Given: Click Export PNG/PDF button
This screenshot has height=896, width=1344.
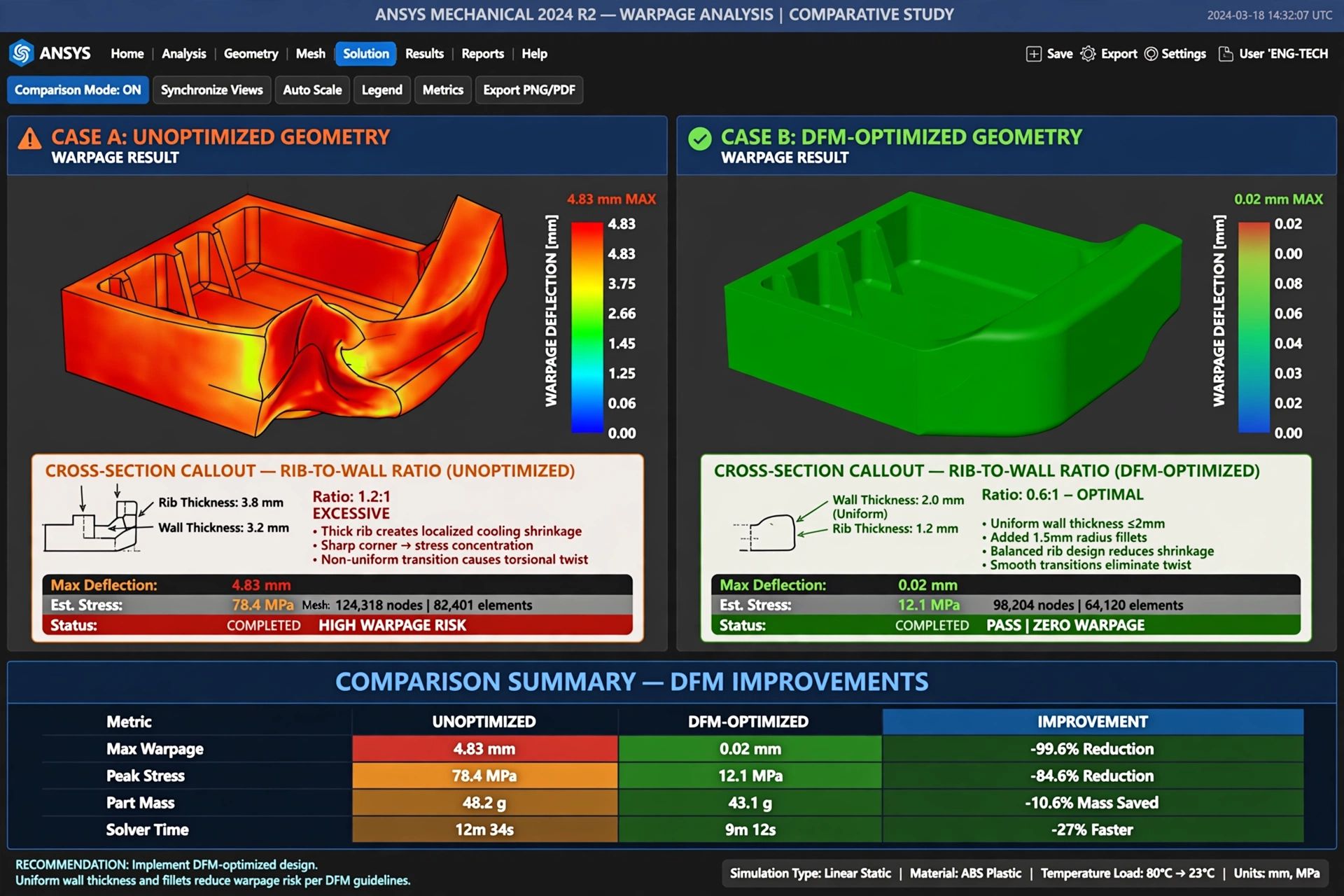Looking at the screenshot, I should [x=529, y=90].
